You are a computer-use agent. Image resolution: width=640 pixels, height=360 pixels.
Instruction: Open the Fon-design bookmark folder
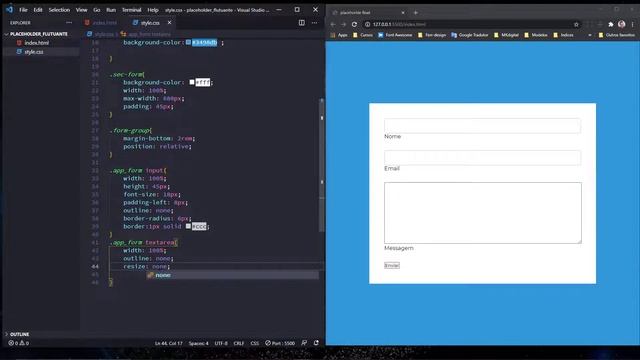(x=432, y=35)
